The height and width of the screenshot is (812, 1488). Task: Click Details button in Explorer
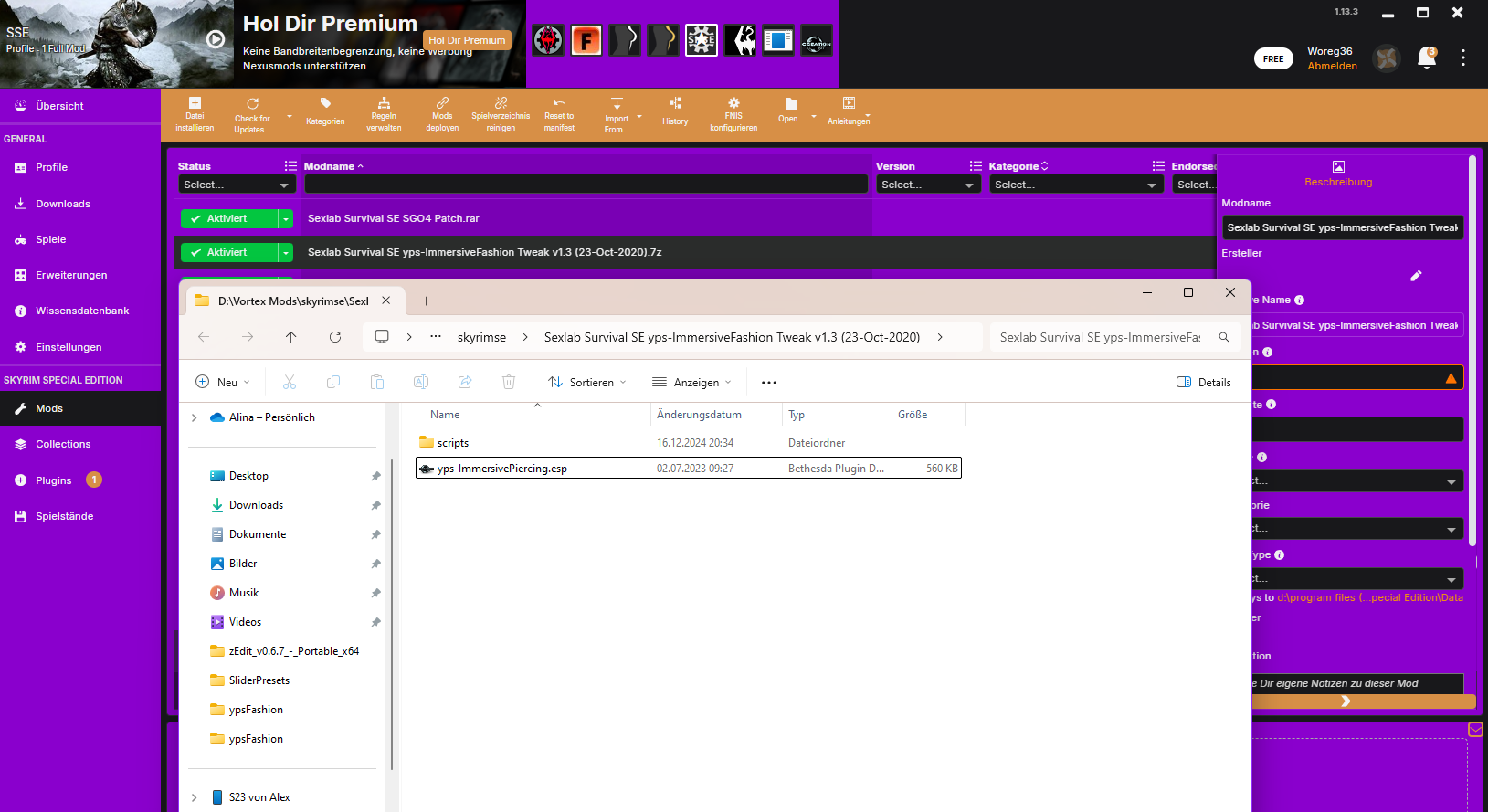coord(1204,383)
